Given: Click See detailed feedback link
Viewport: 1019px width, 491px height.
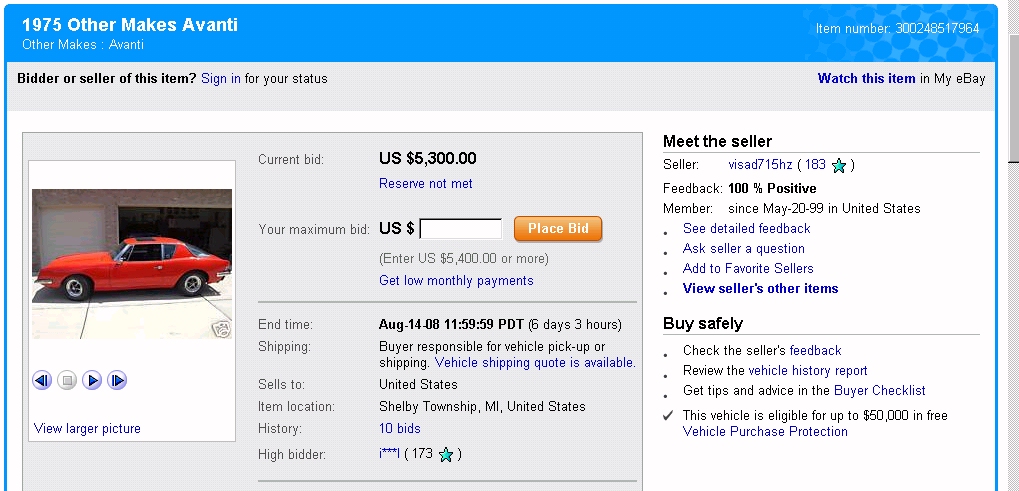Looking at the screenshot, I should 746,229.
